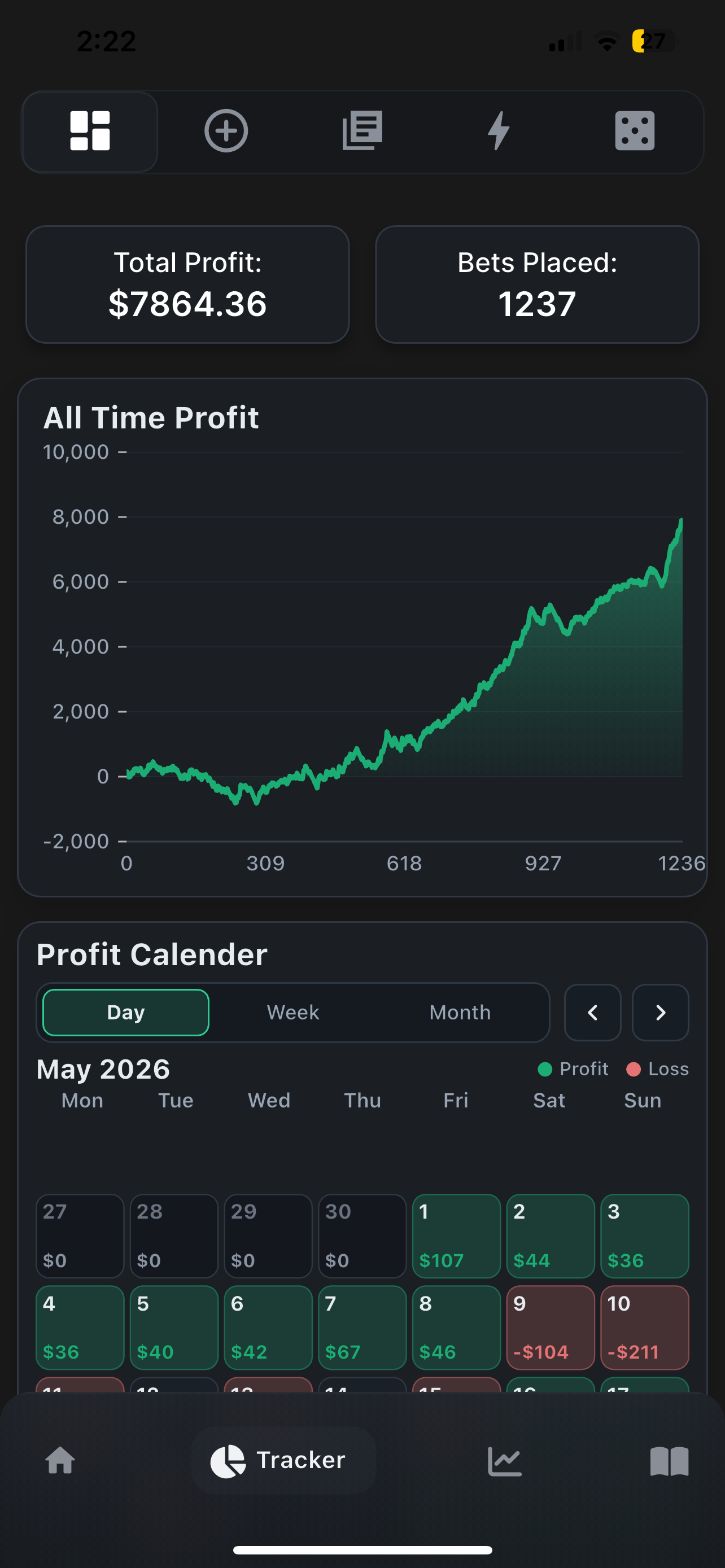Viewport: 725px width, 1568px height.
Task: Switch calendar to Month view
Action: pos(460,1012)
